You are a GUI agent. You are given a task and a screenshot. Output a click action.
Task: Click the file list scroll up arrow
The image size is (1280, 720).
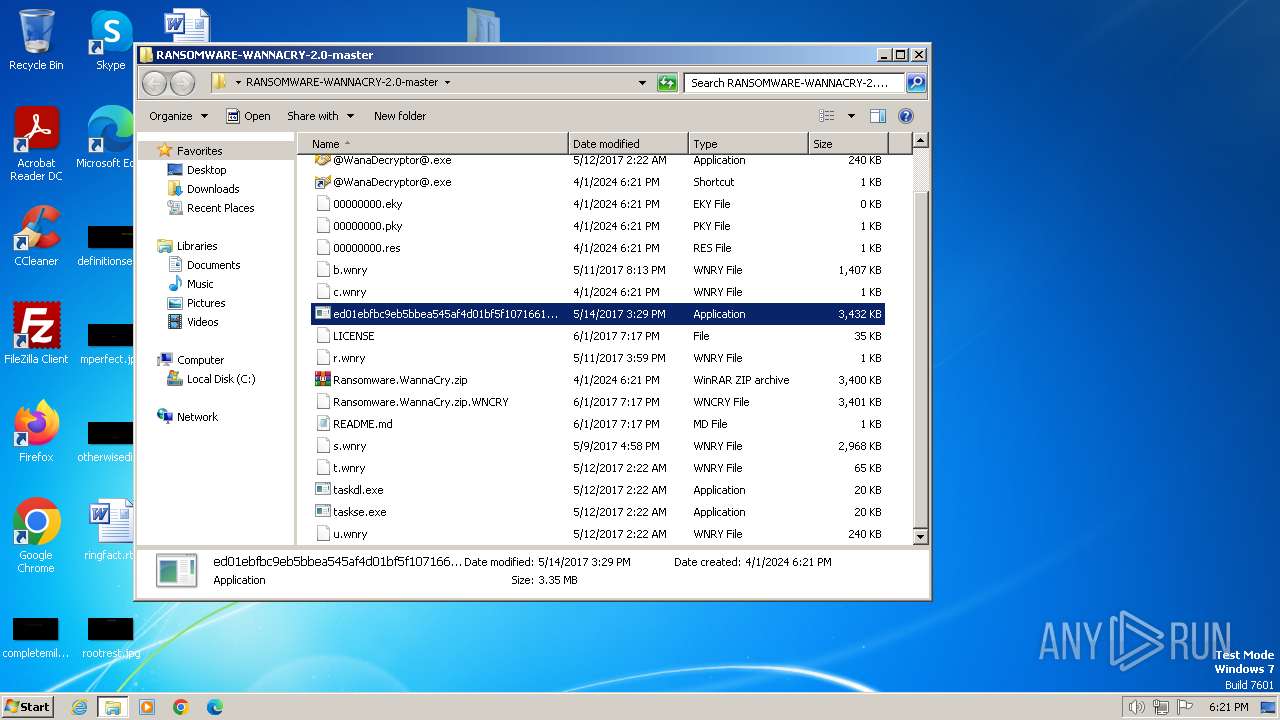[x=921, y=141]
